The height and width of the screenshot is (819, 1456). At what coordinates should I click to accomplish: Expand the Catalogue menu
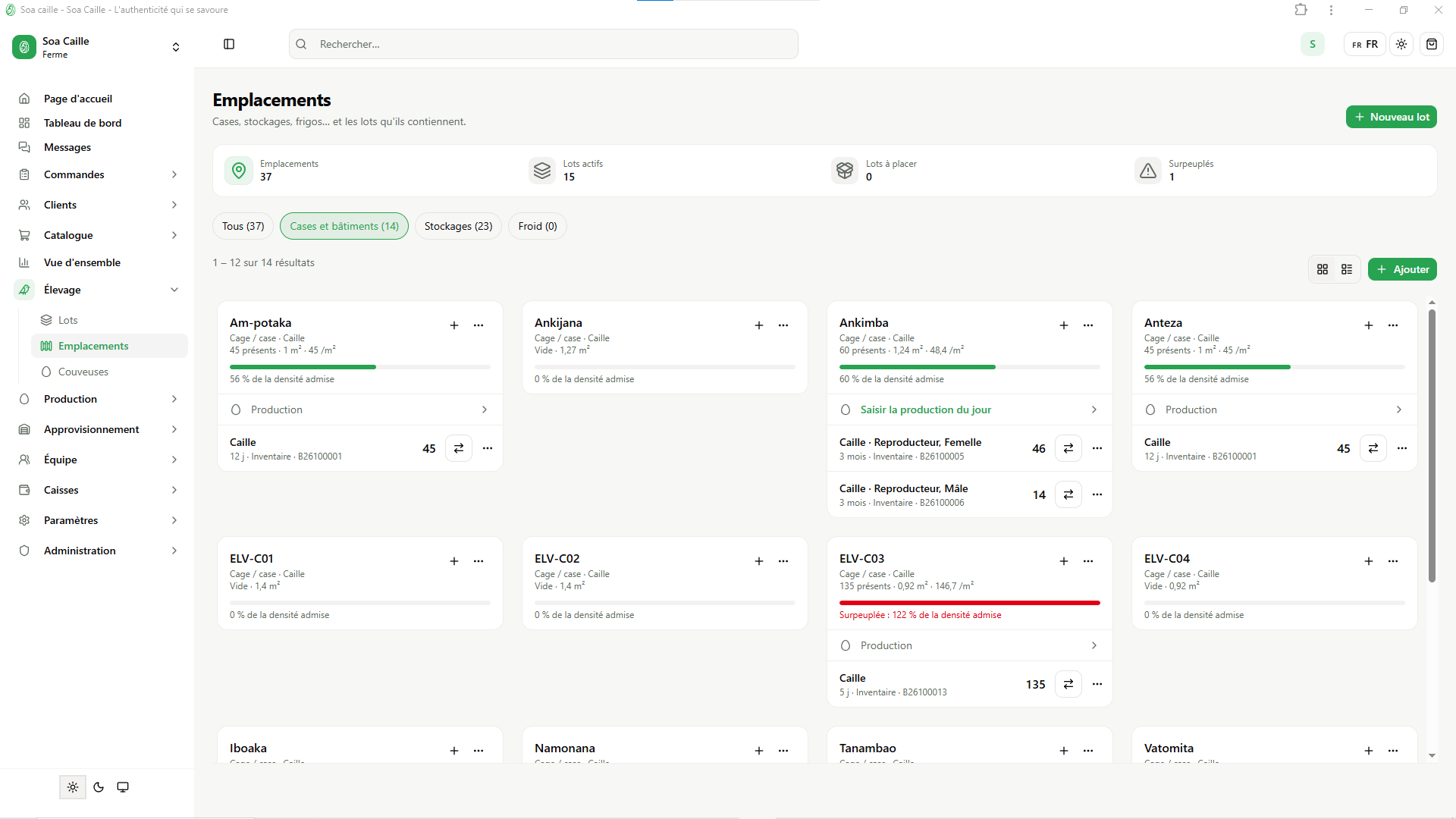[x=97, y=235]
